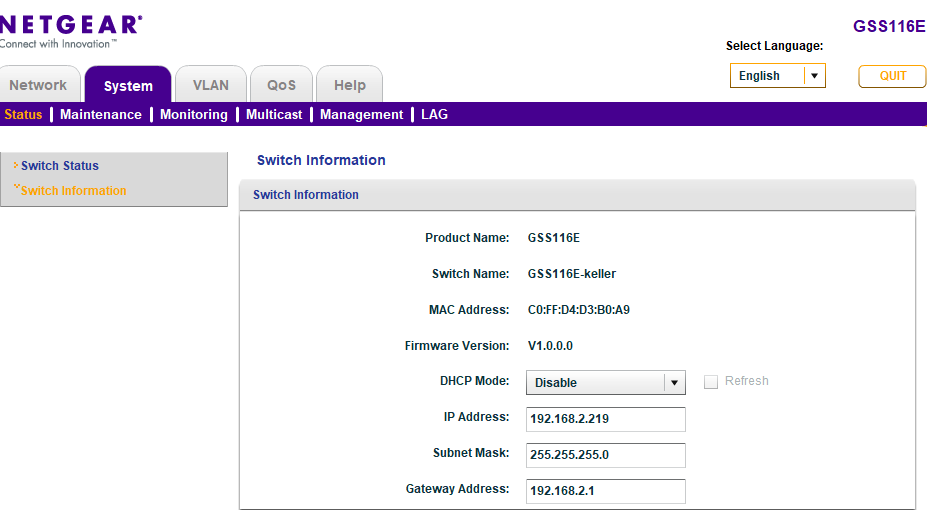Screen dimensions: 927x510
Task: Open the Network tab
Action: click(38, 85)
